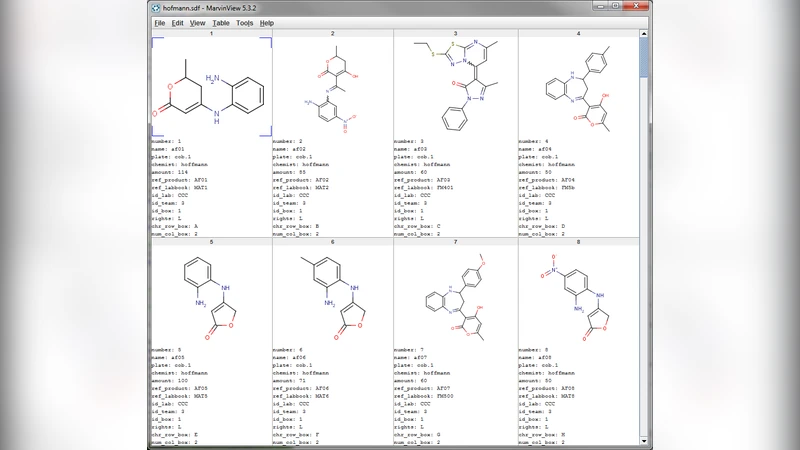Open the Help menu
This screenshot has width=800, height=450.
pyautogui.click(x=267, y=23)
